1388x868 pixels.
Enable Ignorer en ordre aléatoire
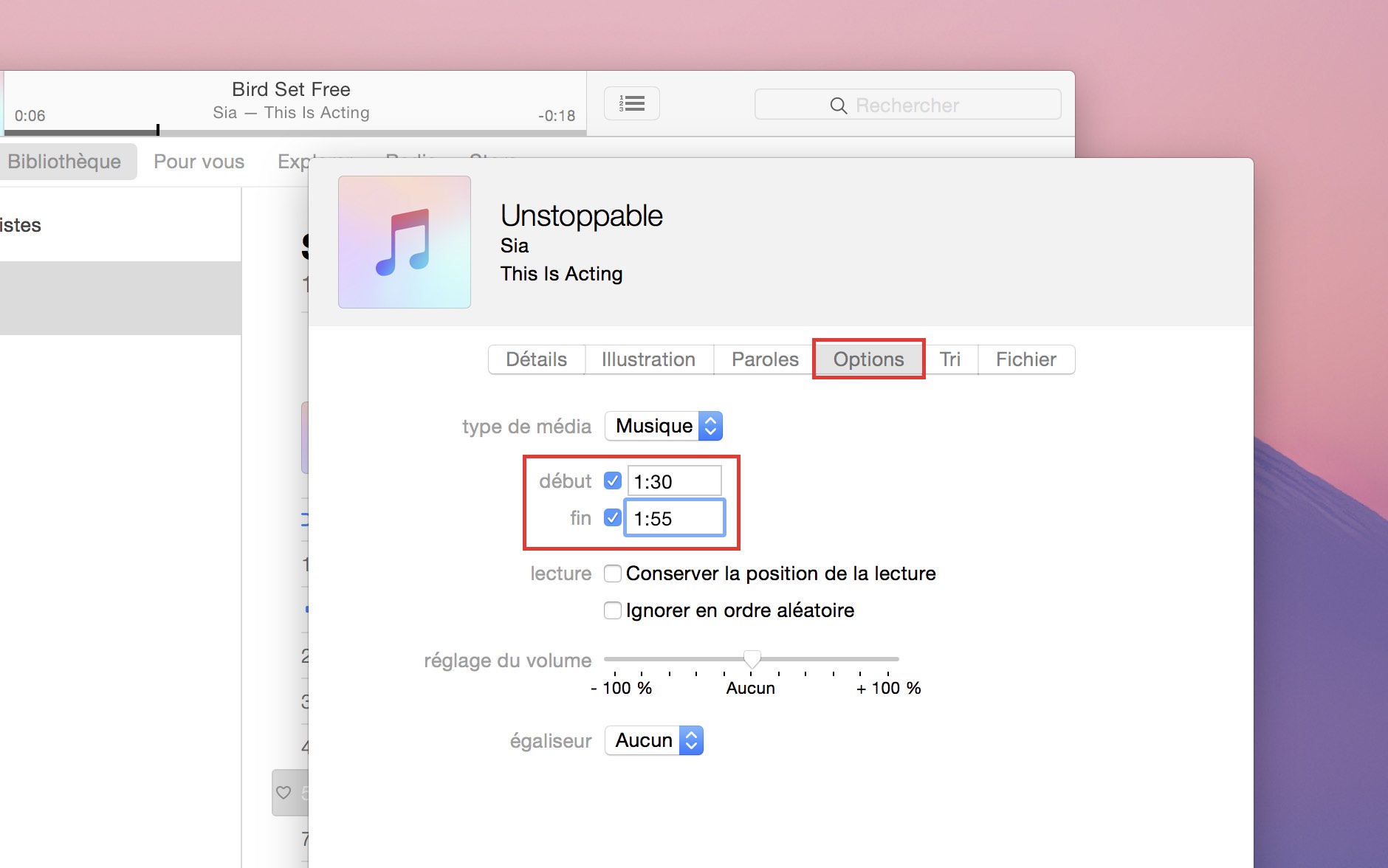(613, 610)
